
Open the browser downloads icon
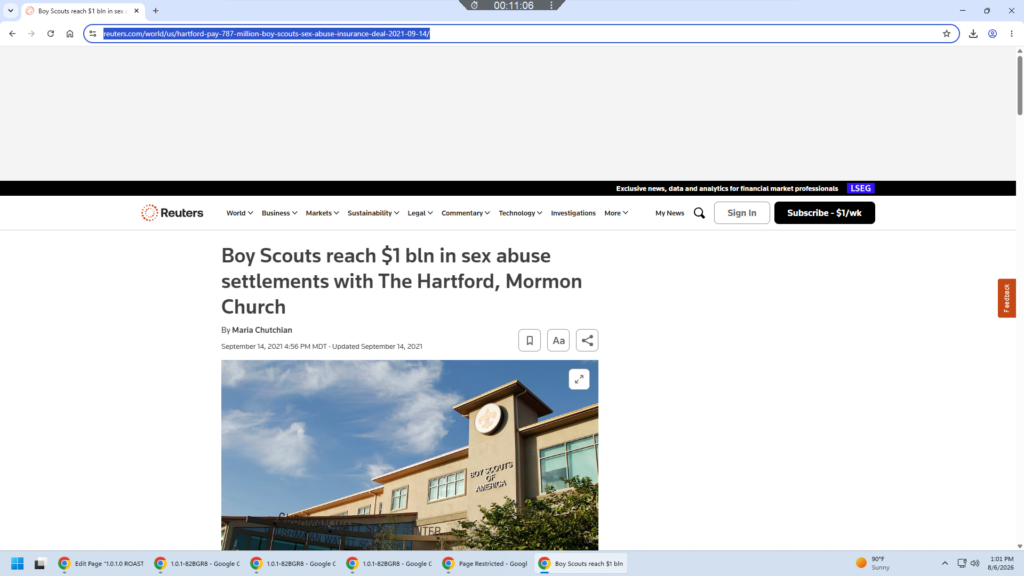click(973, 33)
